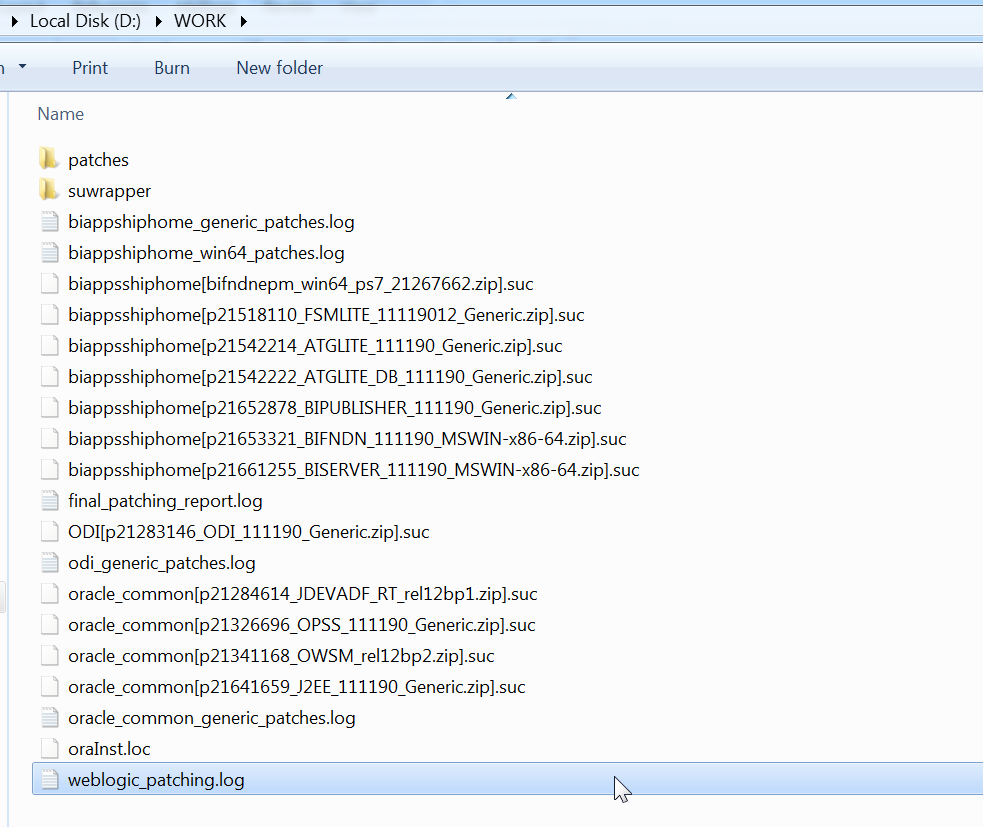The width and height of the screenshot is (983, 827).
Task: Select odi_generic_patches.log file icon
Action: pyautogui.click(x=50, y=562)
